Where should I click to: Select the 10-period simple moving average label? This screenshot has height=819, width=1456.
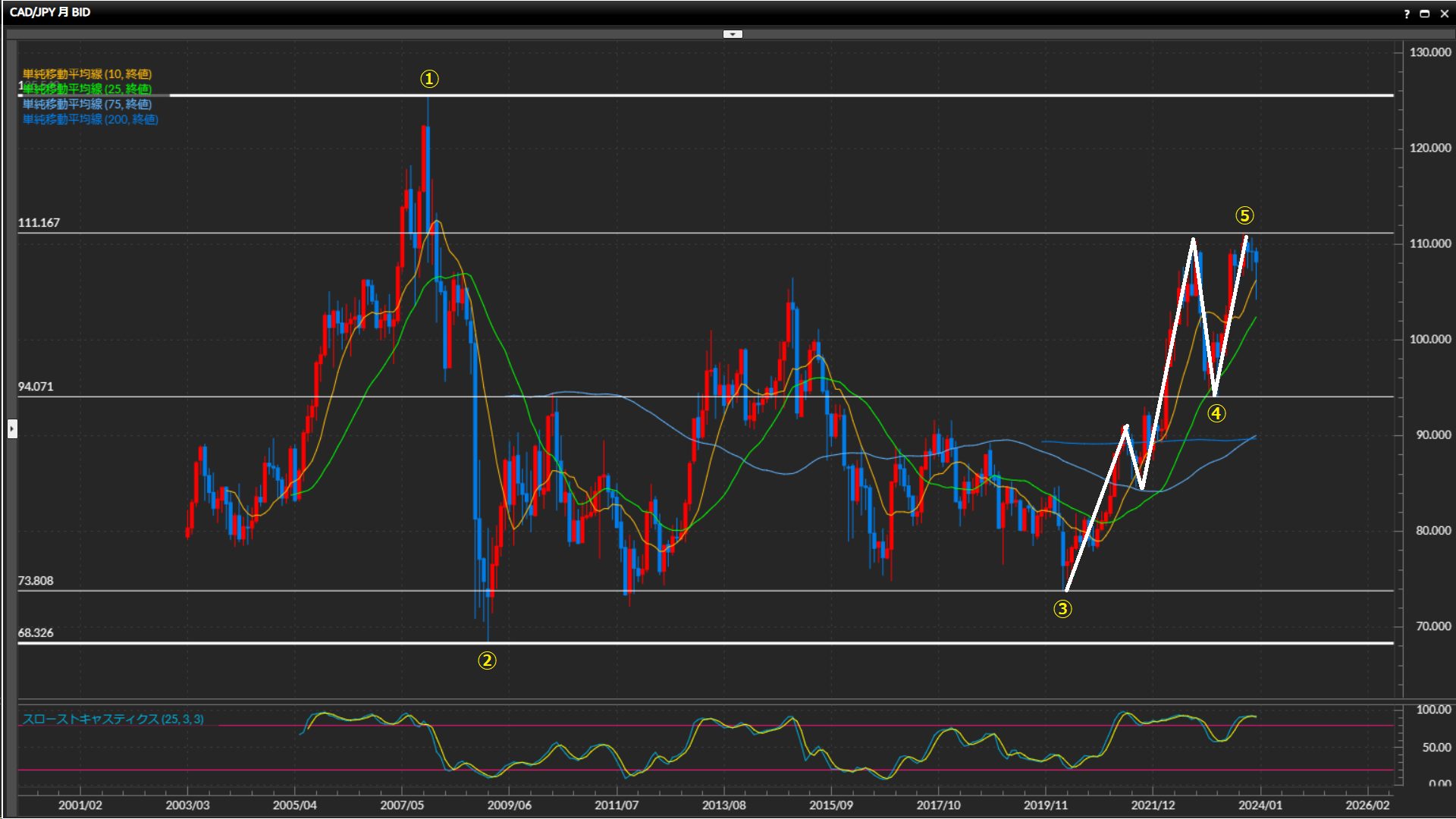(87, 74)
